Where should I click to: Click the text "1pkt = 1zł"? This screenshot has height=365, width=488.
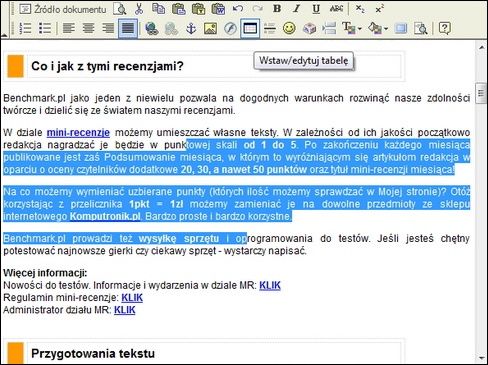point(156,204)
